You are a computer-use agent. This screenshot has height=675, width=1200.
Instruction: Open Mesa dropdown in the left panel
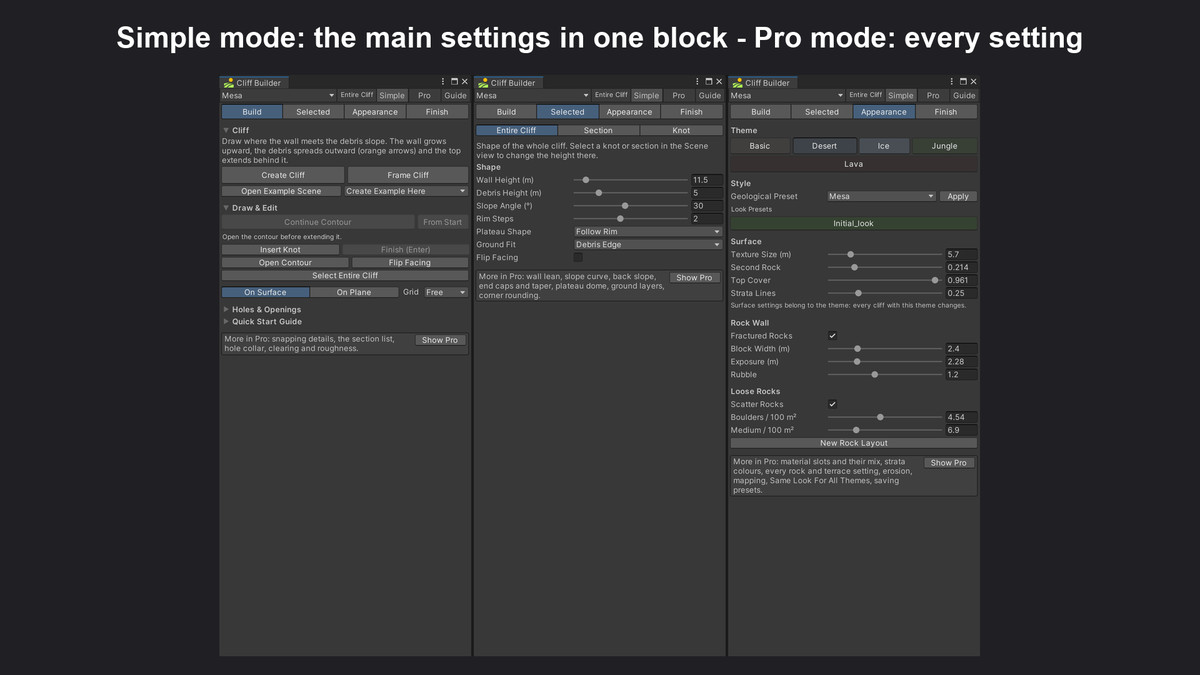coord(278,96)
